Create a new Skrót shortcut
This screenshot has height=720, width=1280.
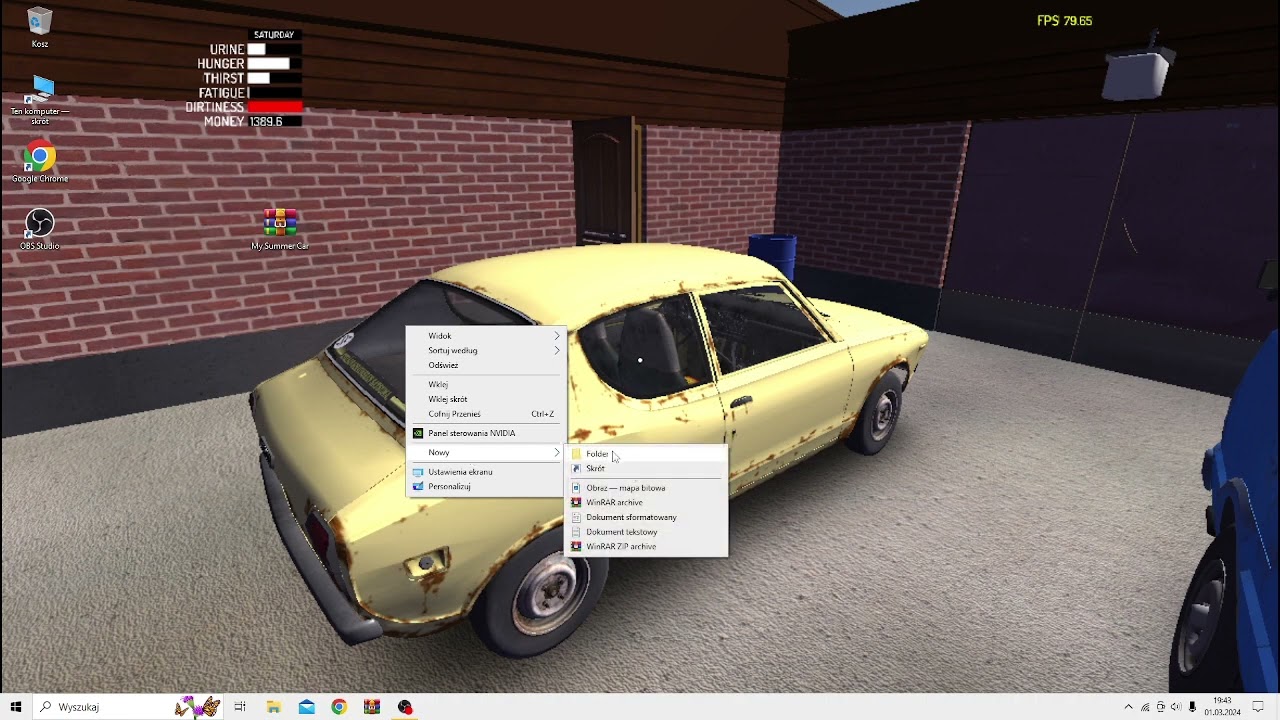[647, 468]
